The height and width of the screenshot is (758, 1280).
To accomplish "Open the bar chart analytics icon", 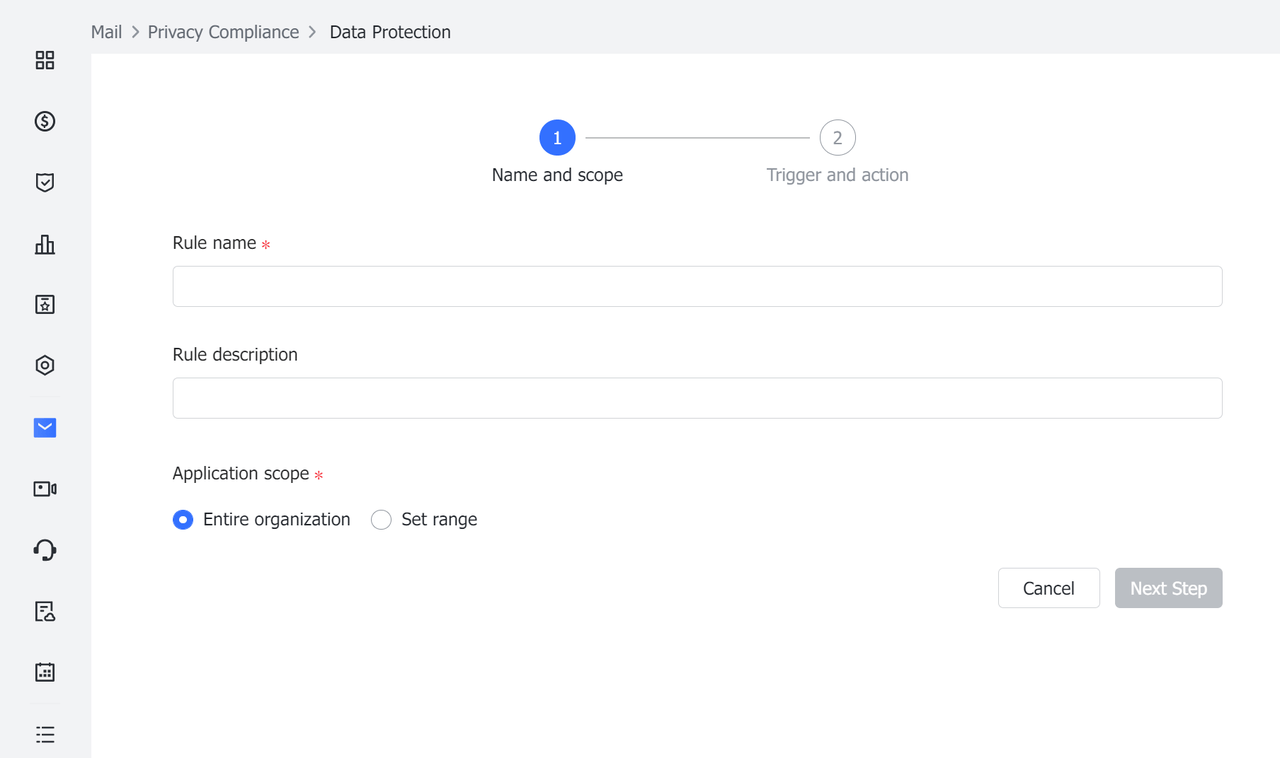I will (x=45, y=244).
